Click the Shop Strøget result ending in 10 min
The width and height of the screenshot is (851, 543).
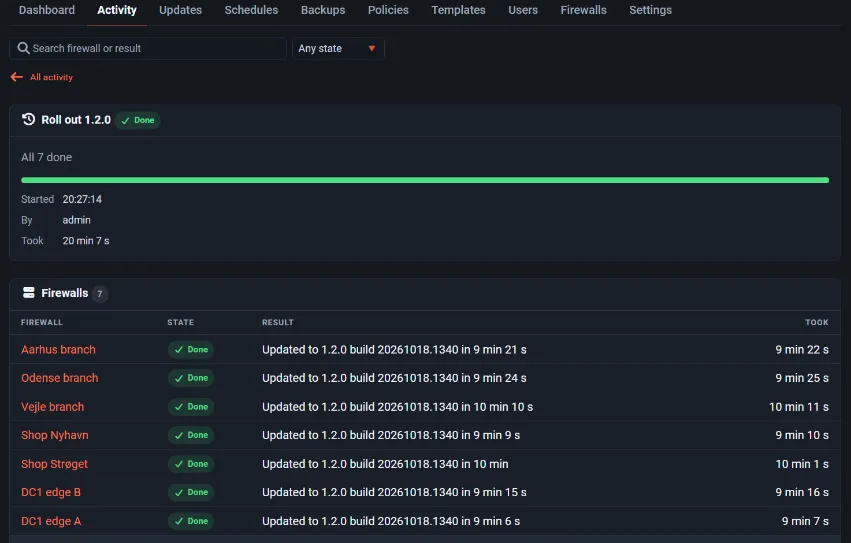click(385, 464)
